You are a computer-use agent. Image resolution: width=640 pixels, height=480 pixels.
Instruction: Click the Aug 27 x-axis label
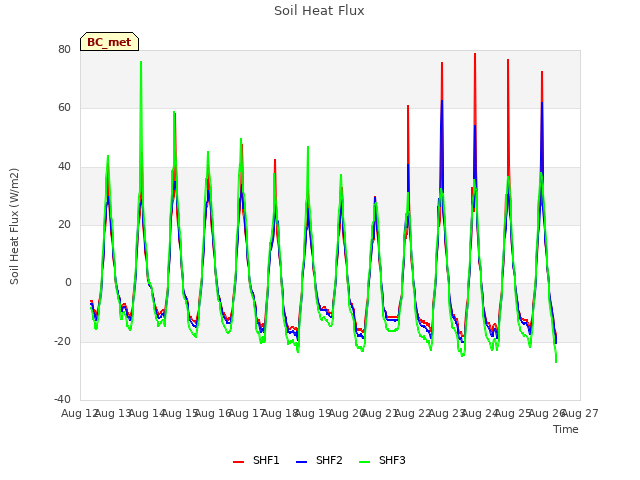581,414
